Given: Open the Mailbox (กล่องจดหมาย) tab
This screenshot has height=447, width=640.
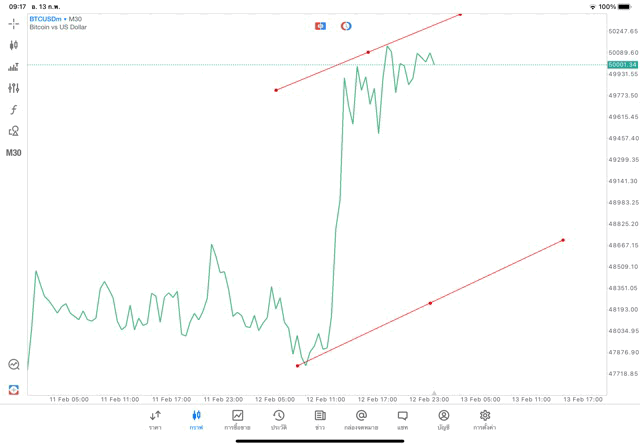Looking at the screenshot, I should pos(361,419).
